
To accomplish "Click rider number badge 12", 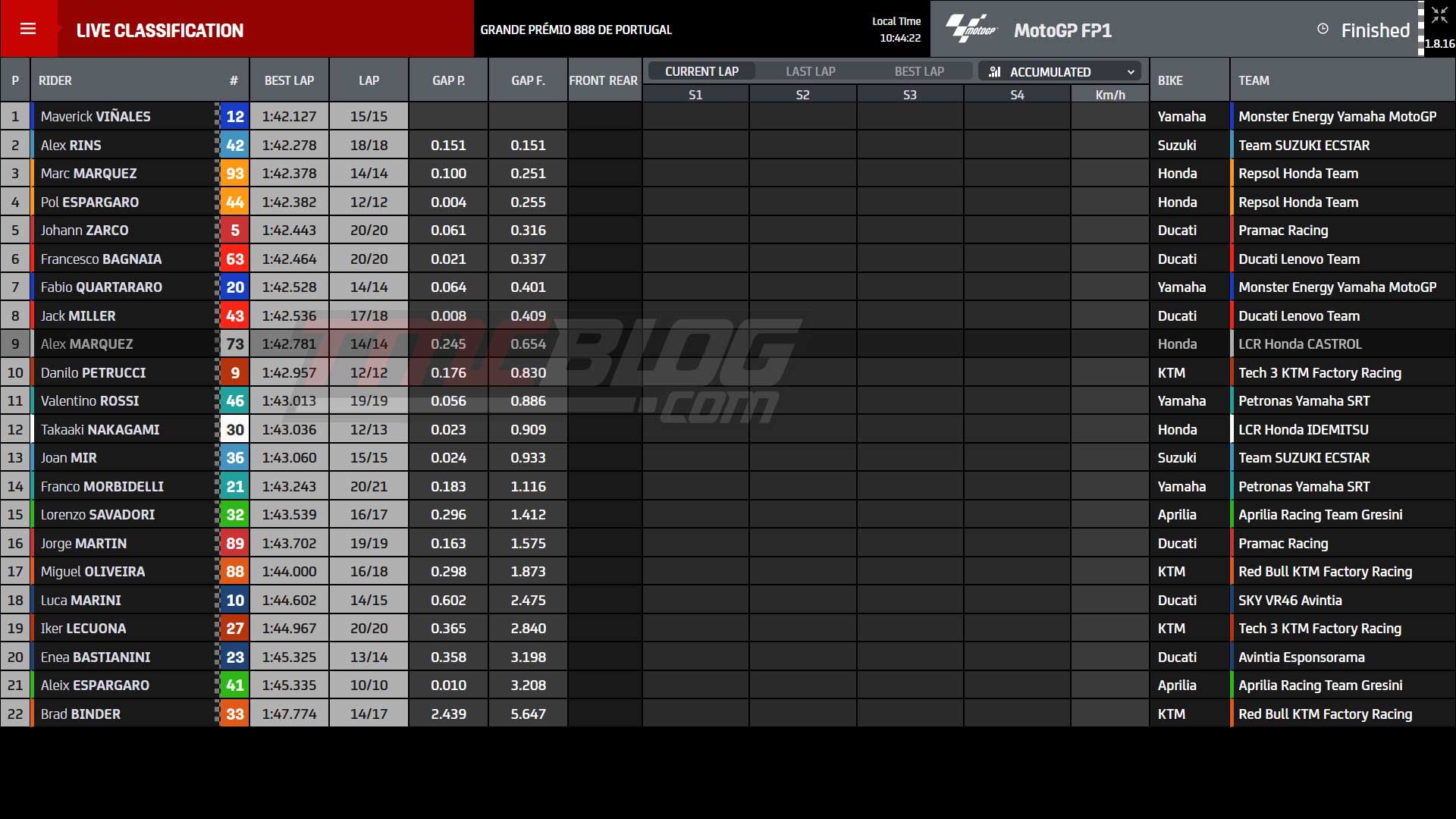I will click(235, 117).
